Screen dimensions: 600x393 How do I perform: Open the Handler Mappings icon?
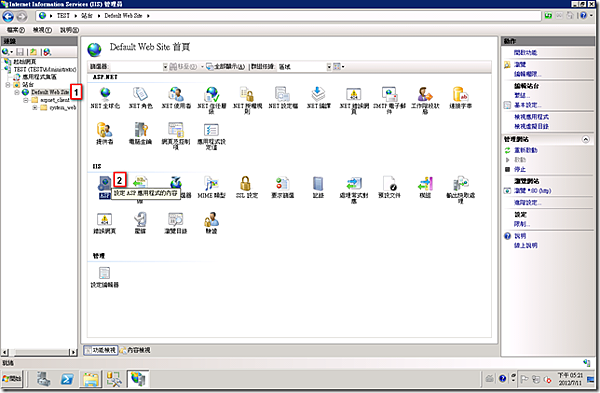click(x=354, y=184)
